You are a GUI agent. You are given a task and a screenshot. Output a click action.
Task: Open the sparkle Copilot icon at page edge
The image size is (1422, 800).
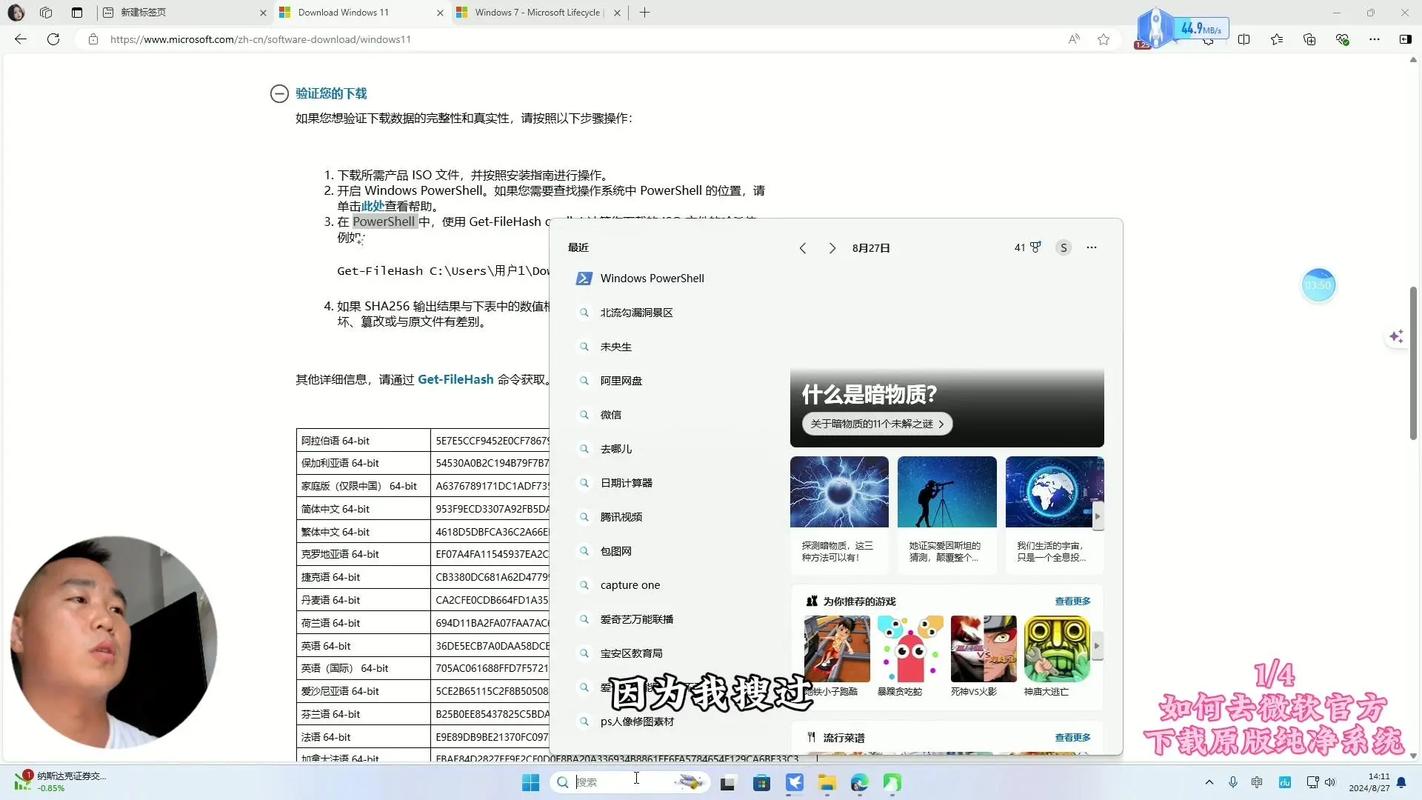tap(1396, 336)
